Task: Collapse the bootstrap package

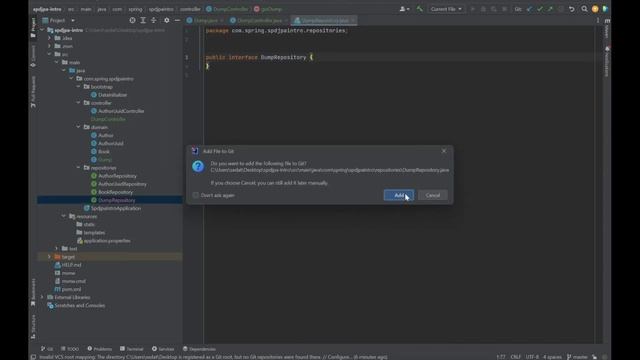Action: (x=78, y=87)
